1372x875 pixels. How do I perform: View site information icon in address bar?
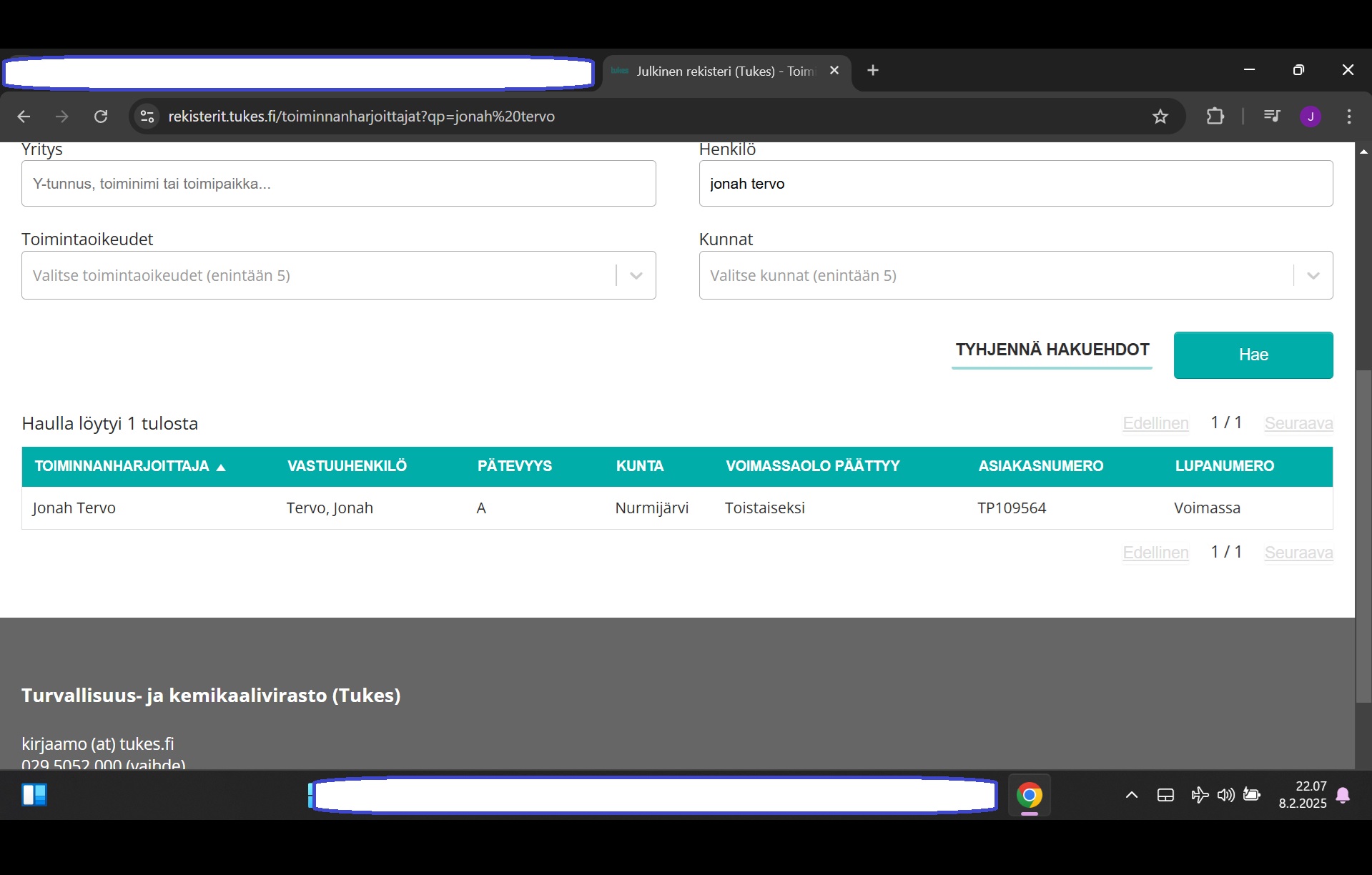coord(147,117)
